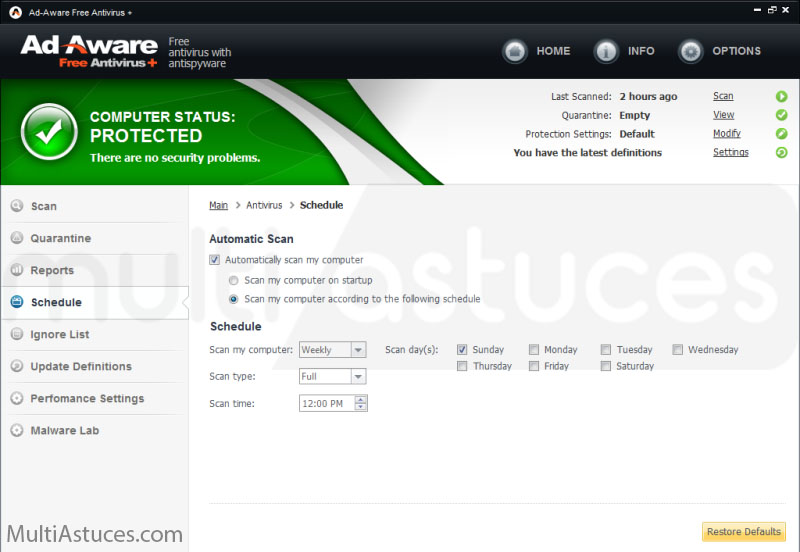Tick the Friday scan day checkbox
The image size is (800, 552).
[x=534, y=366]
